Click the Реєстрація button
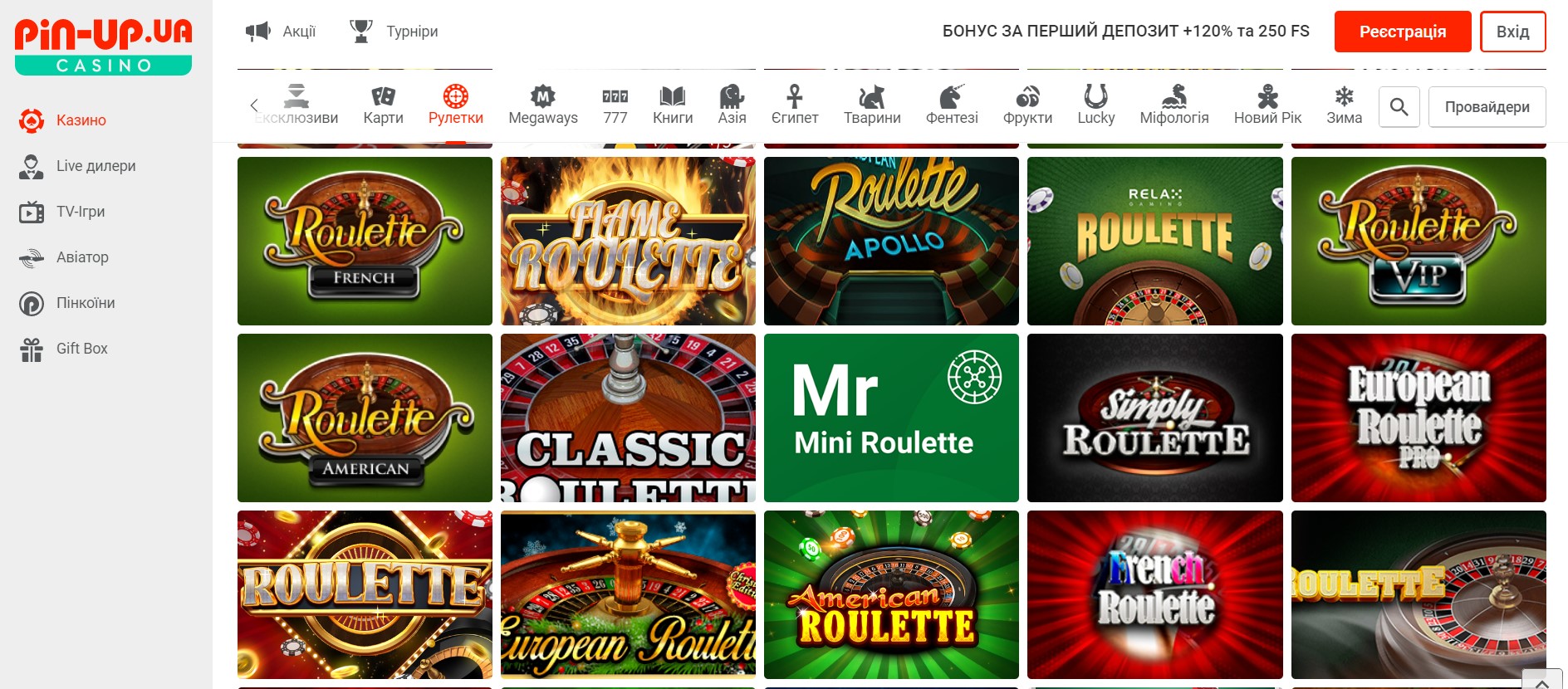This screenshot has width=1568, height=689. click(x=1403, y=32)
